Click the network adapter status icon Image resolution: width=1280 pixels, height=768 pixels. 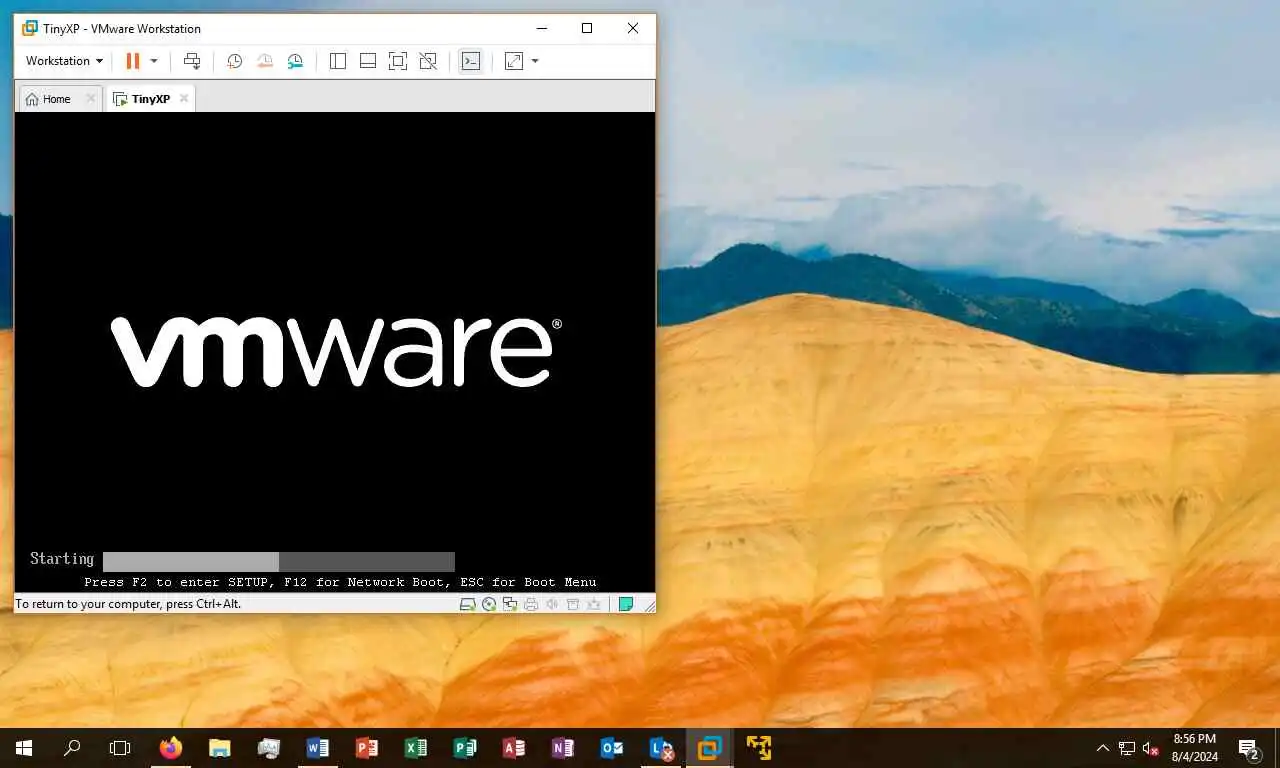(x=510, y=604)
